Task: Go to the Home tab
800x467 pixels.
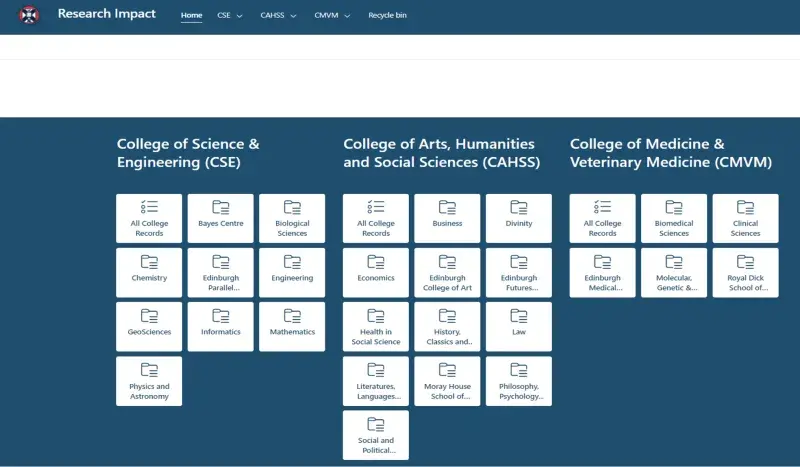Action: tap(191, 15)
